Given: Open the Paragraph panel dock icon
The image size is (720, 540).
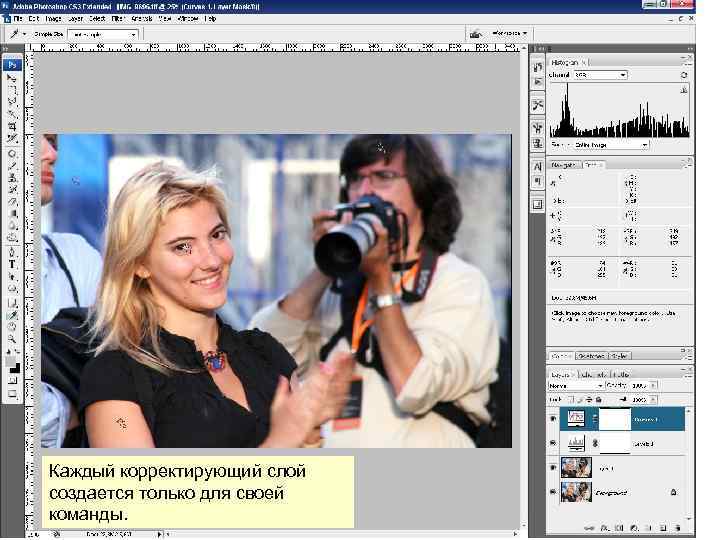Looking at the screenshot, I should (538, 181).
